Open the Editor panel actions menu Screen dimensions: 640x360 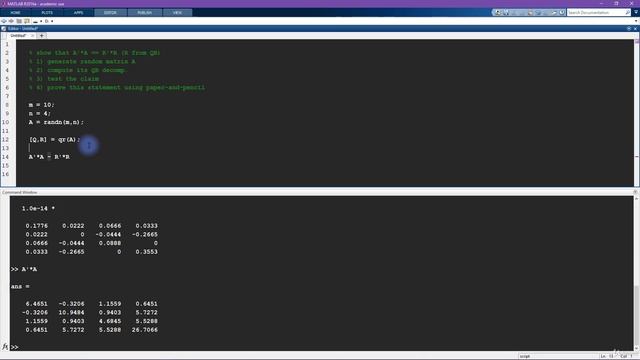click(629, 29)
